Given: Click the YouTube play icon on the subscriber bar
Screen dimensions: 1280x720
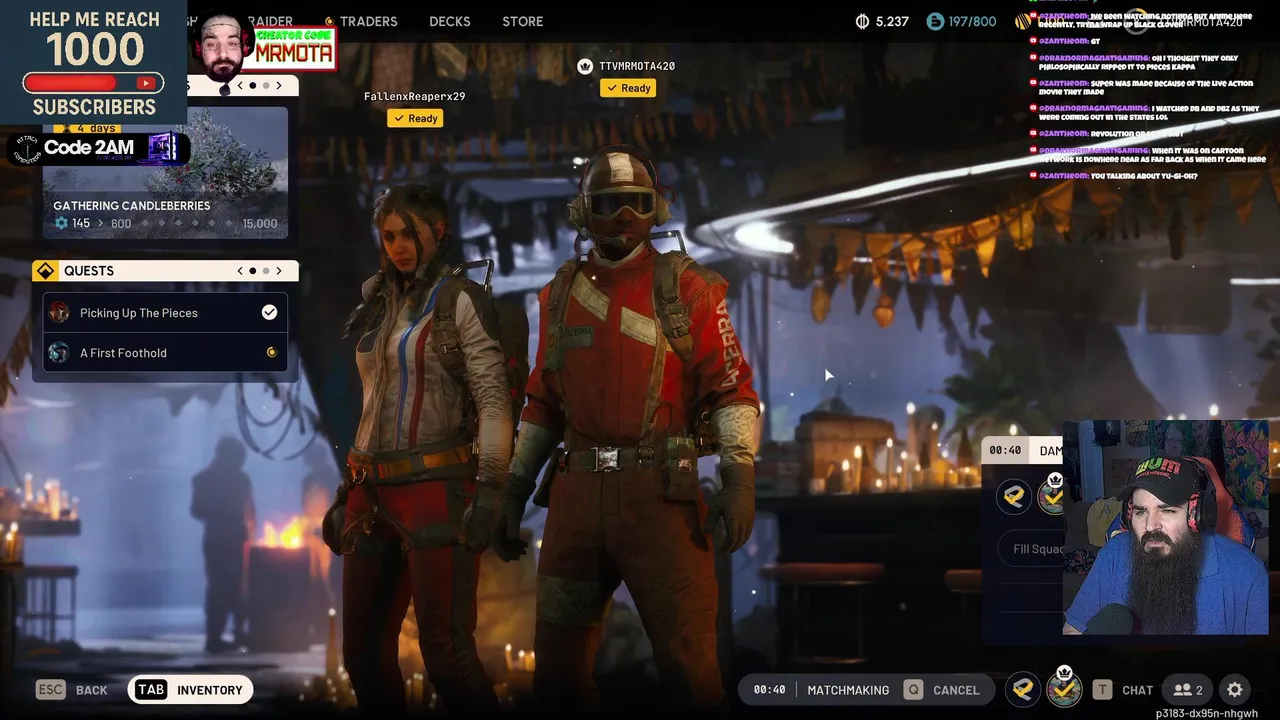Looking at the screenshot, I should click(147, 84).
